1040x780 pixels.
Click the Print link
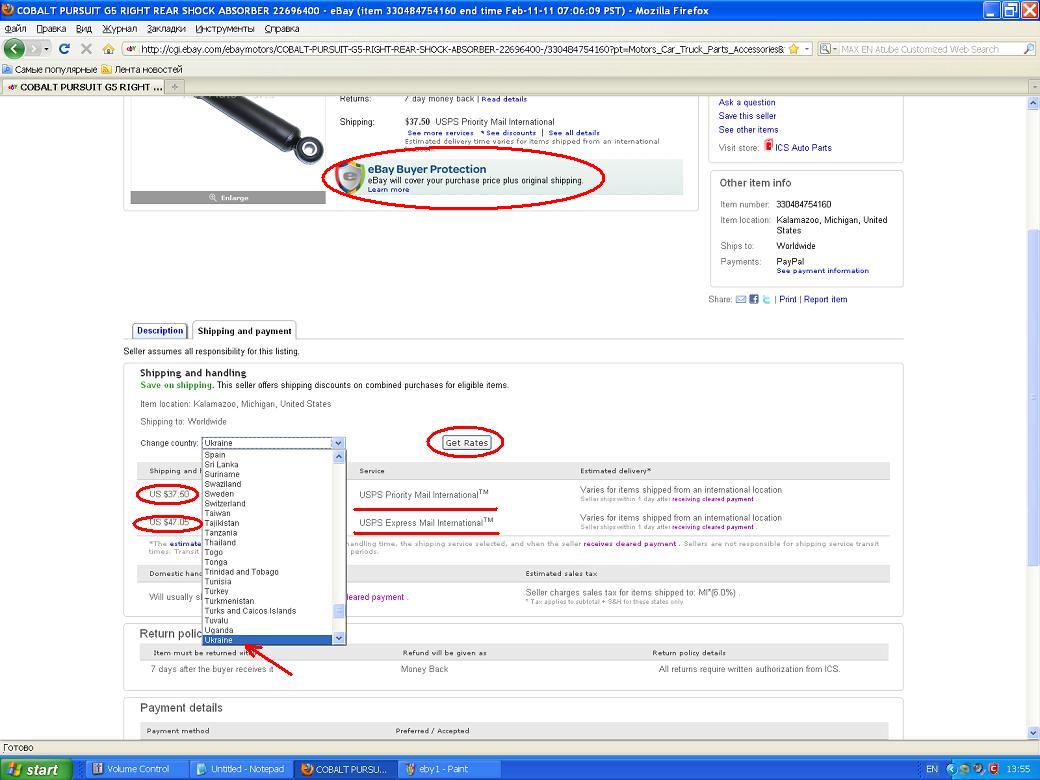point(788,299)
